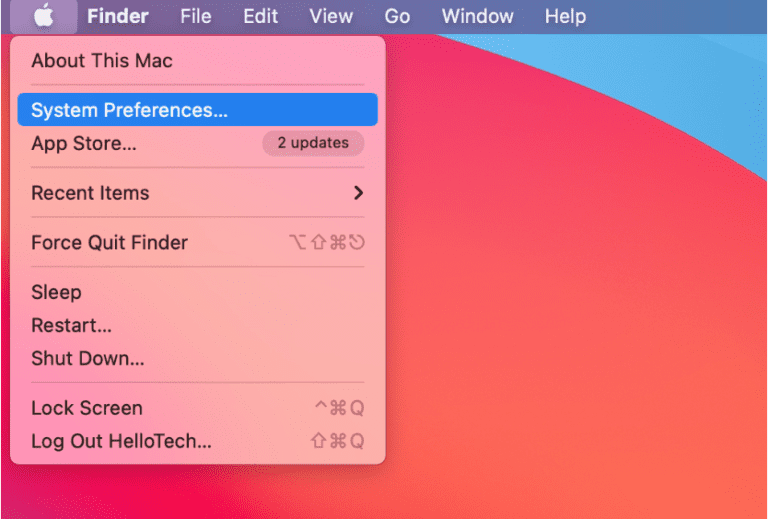Select Lock Screen
Image resolution: width=768 pixels, height=519 pixels.
[x=197, y=408]
